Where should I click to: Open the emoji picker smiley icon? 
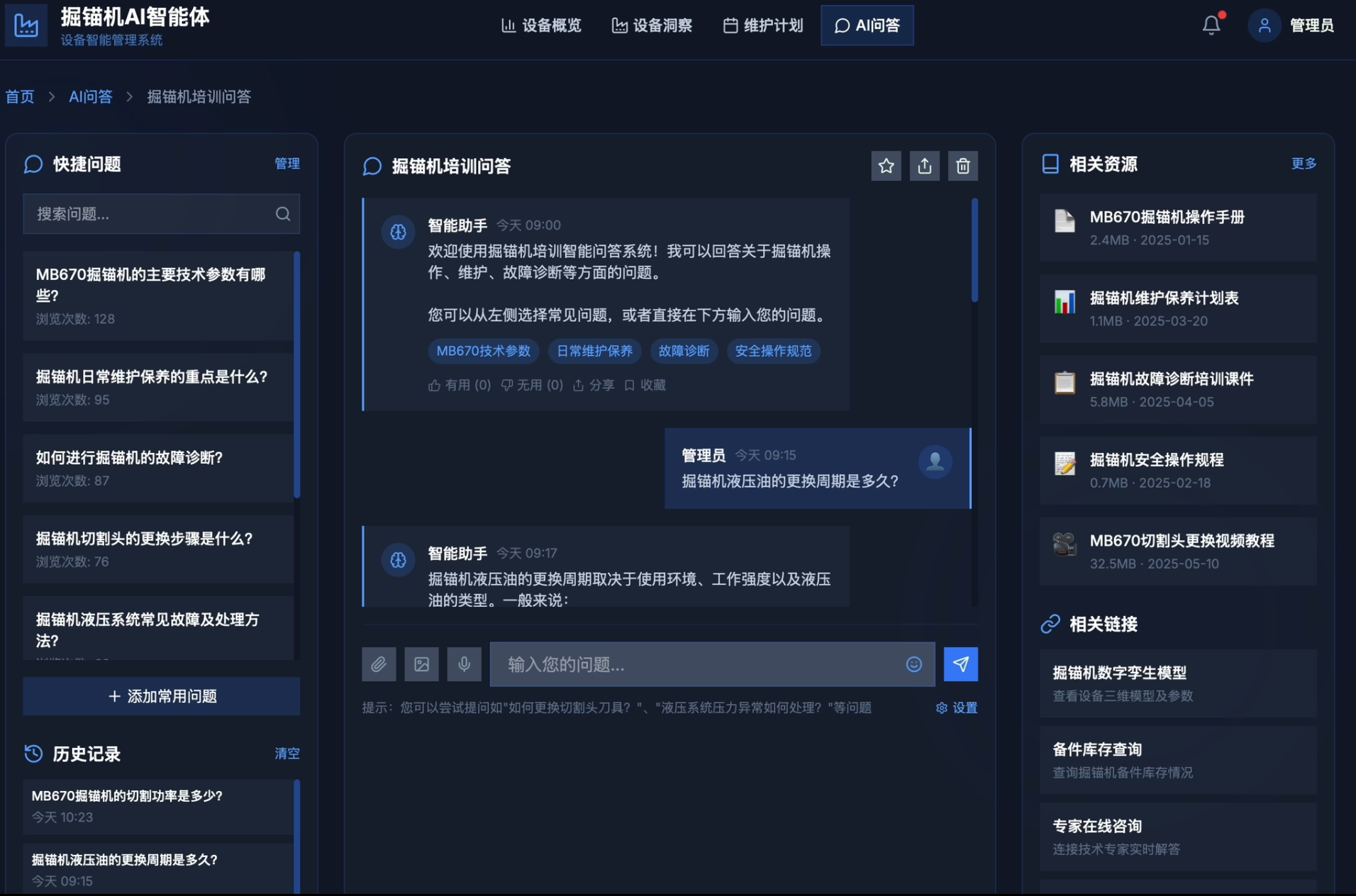point(913,664)
